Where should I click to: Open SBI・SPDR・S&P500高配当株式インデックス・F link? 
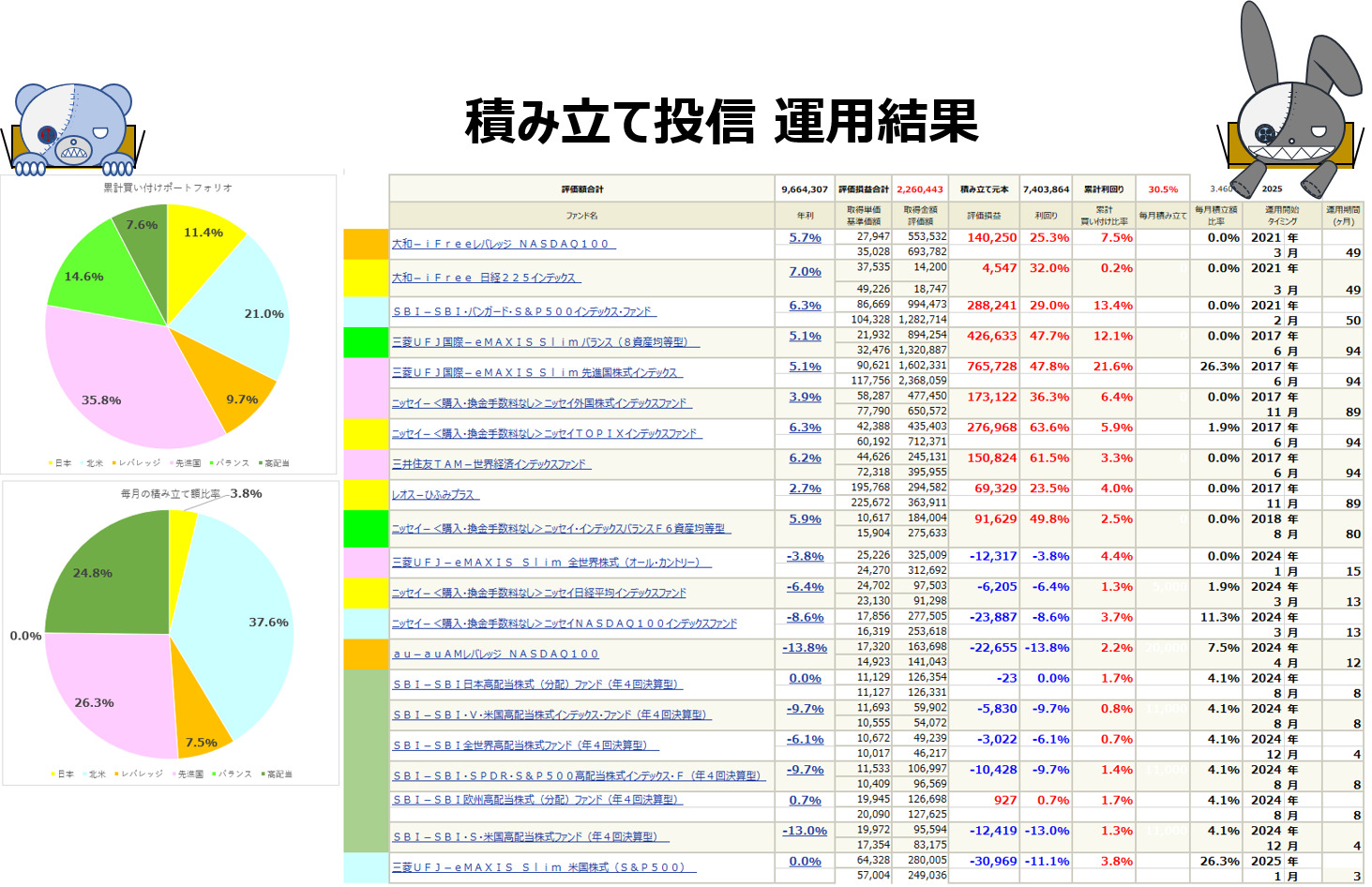(578, 775)
